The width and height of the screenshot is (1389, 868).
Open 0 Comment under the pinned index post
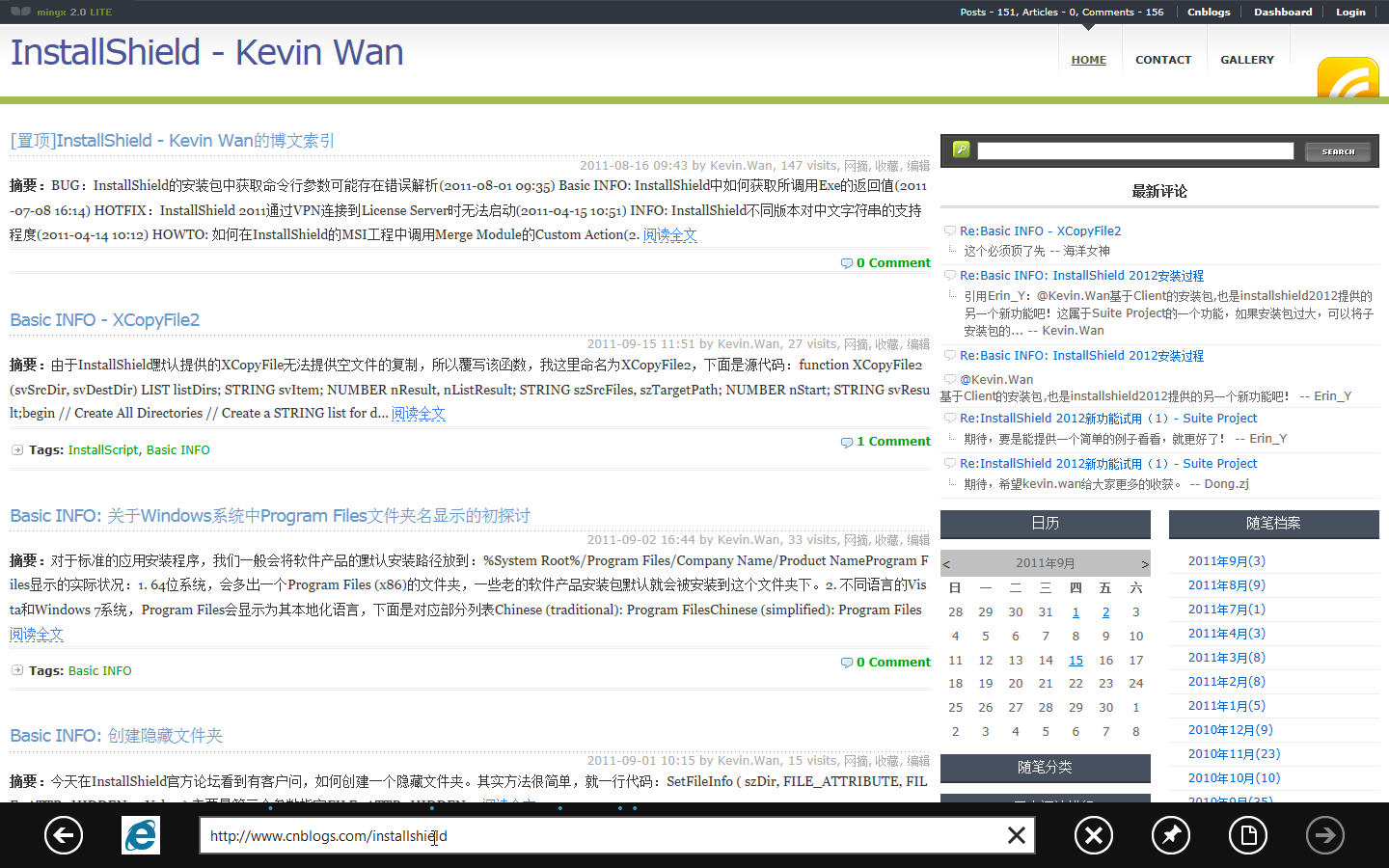893,263
